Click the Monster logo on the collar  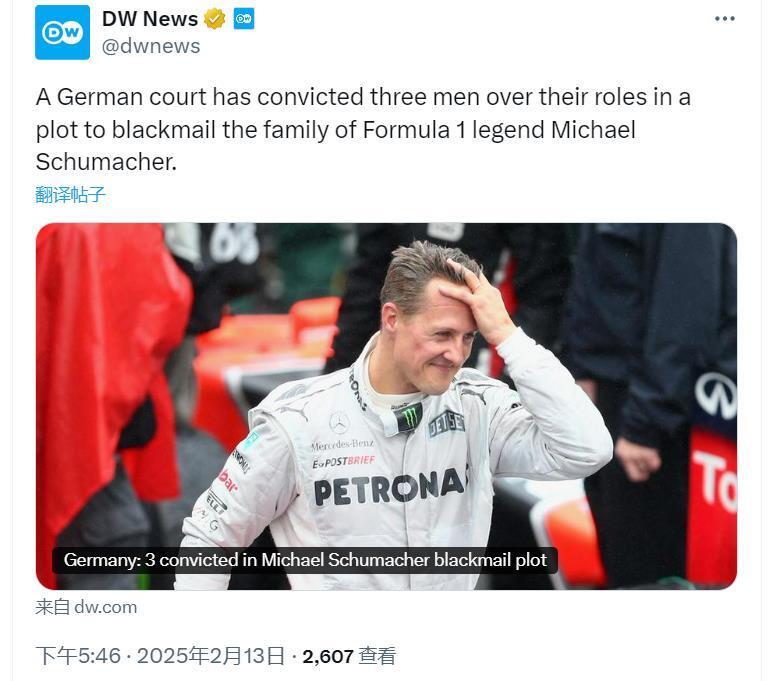click(408, 417)
